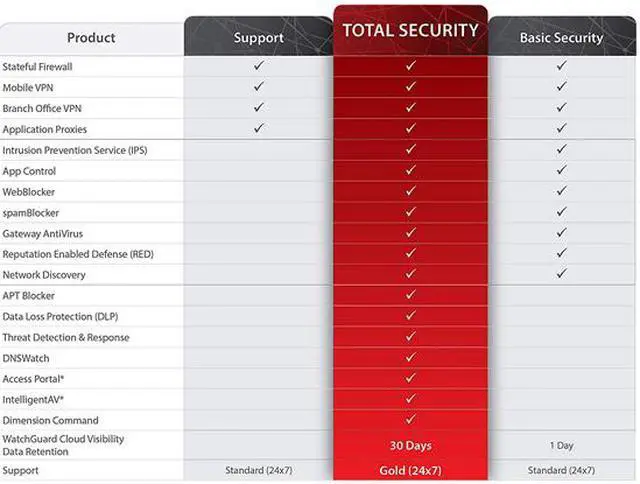
Task: Click the 1 Day retention cell
Action: click(561, 445)
